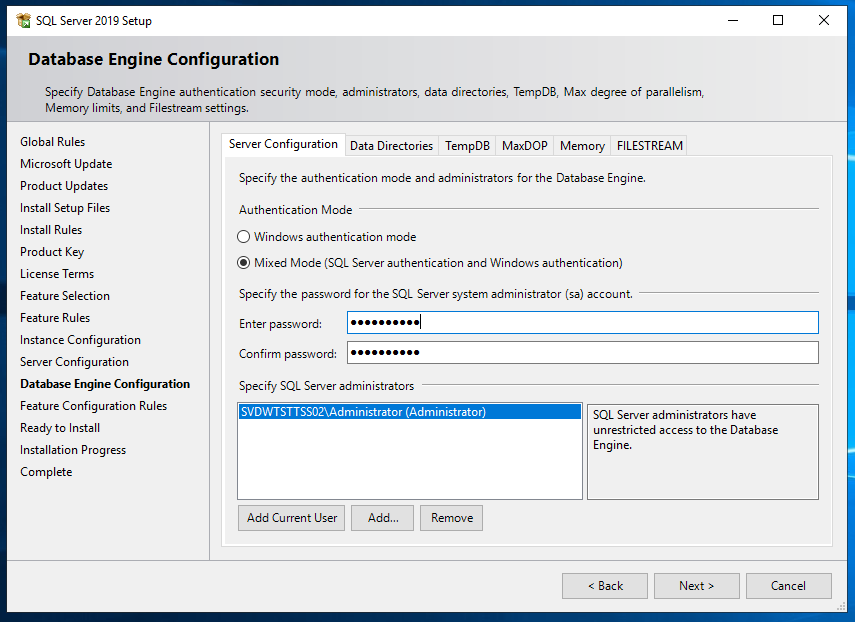855x622 pixels.
Task: Click the Authentication Mode group label
Action: (x=296, y=210)
